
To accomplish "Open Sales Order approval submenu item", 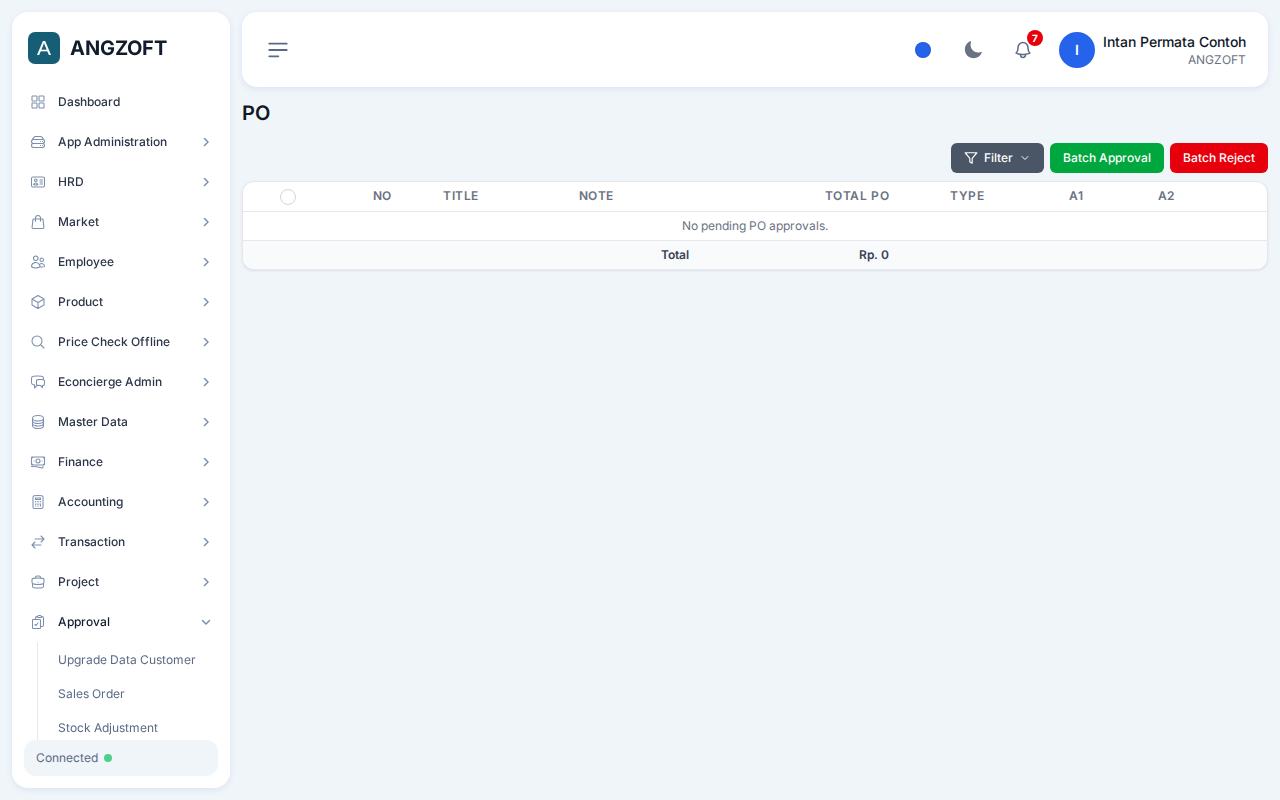I will pyautogui.click(x=91, y=694).
